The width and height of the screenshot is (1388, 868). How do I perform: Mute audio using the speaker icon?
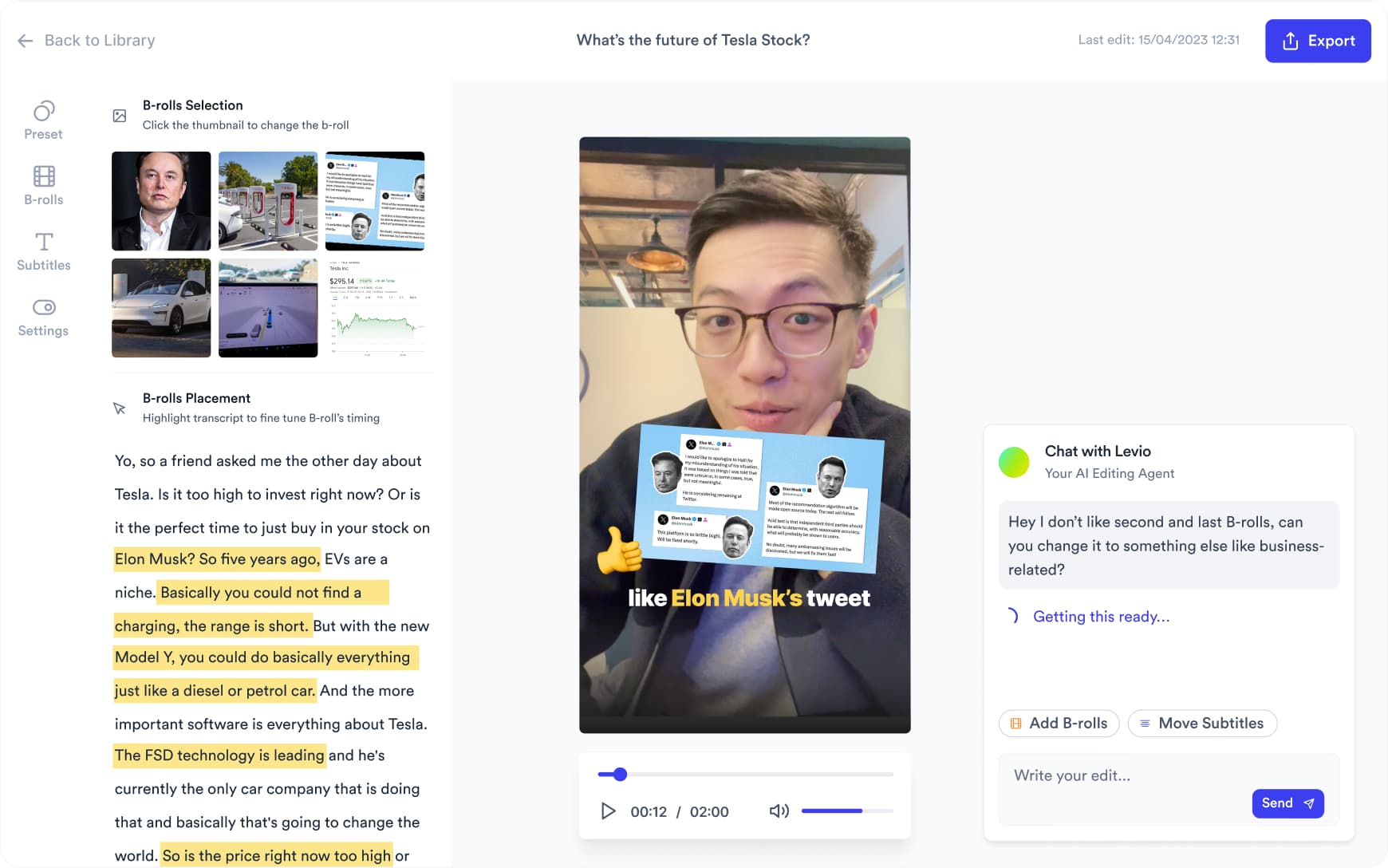click(779, 811)
